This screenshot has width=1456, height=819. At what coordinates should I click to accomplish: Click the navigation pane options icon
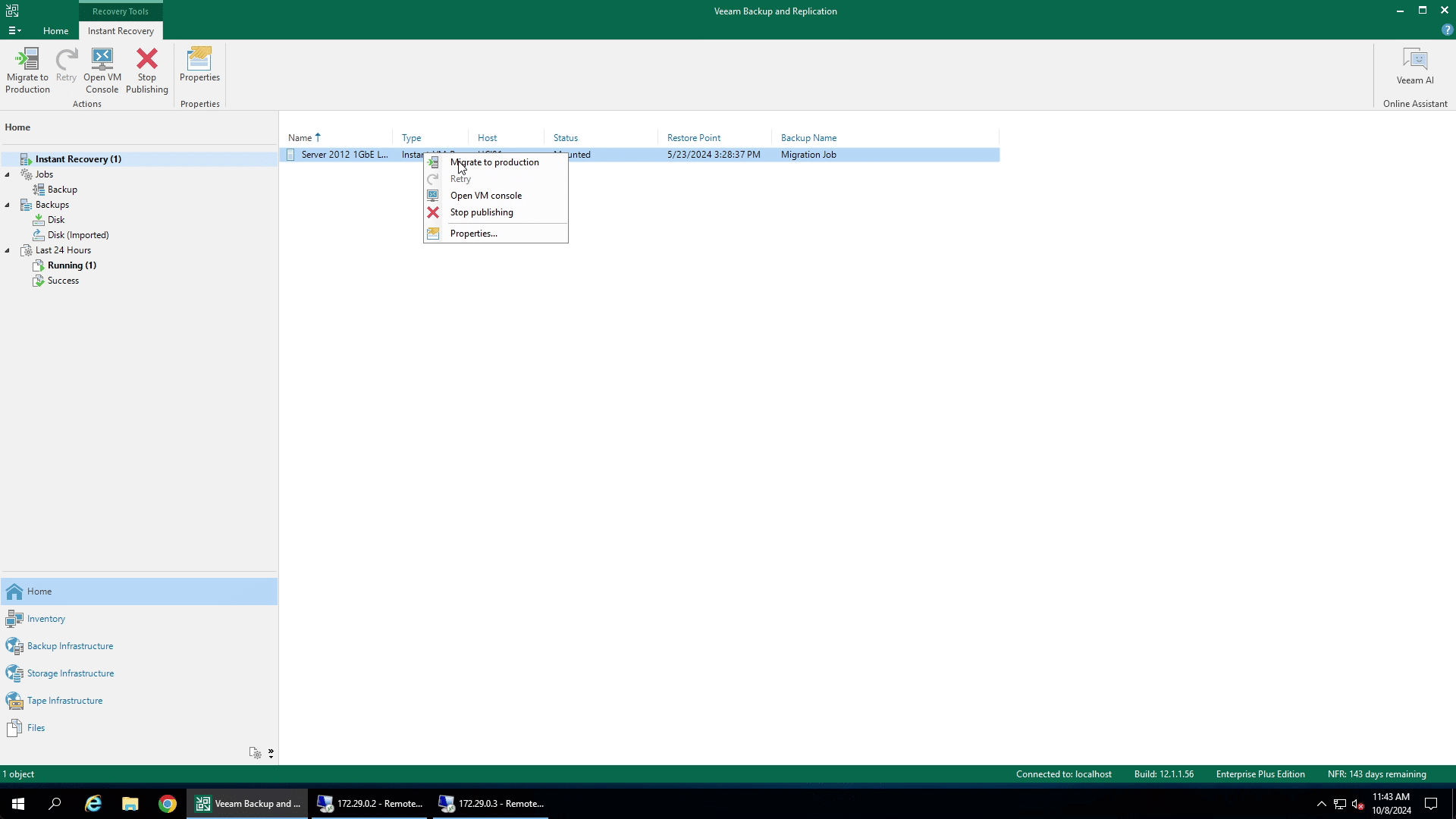click(255, 753)
